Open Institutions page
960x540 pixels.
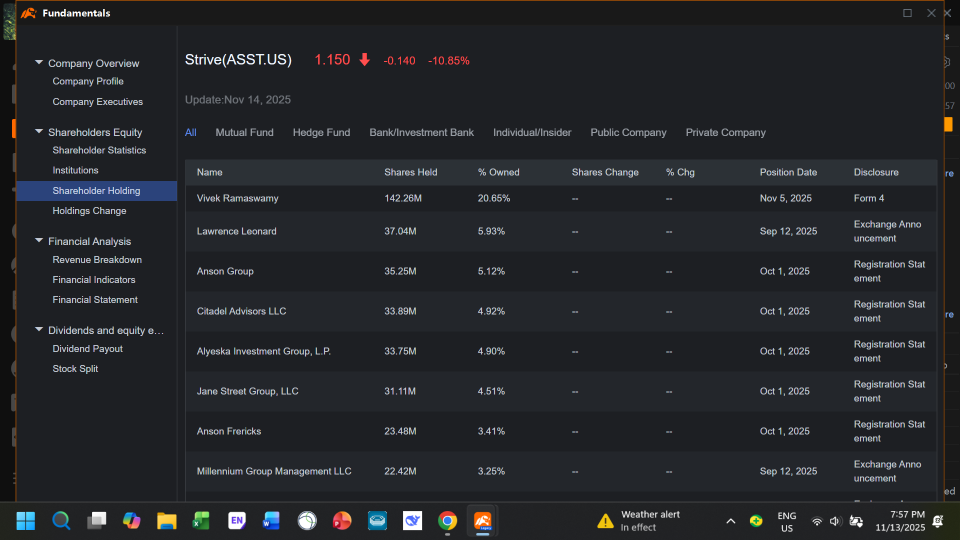click(75, 170)
